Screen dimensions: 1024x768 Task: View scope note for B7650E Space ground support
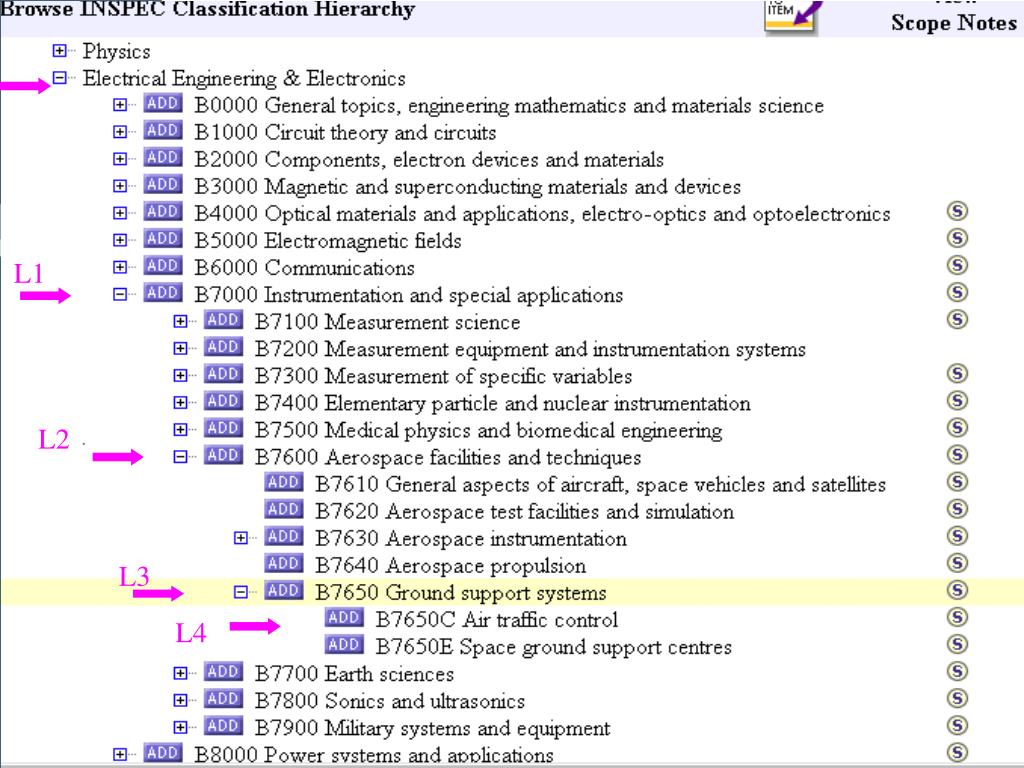click(957, 645)
